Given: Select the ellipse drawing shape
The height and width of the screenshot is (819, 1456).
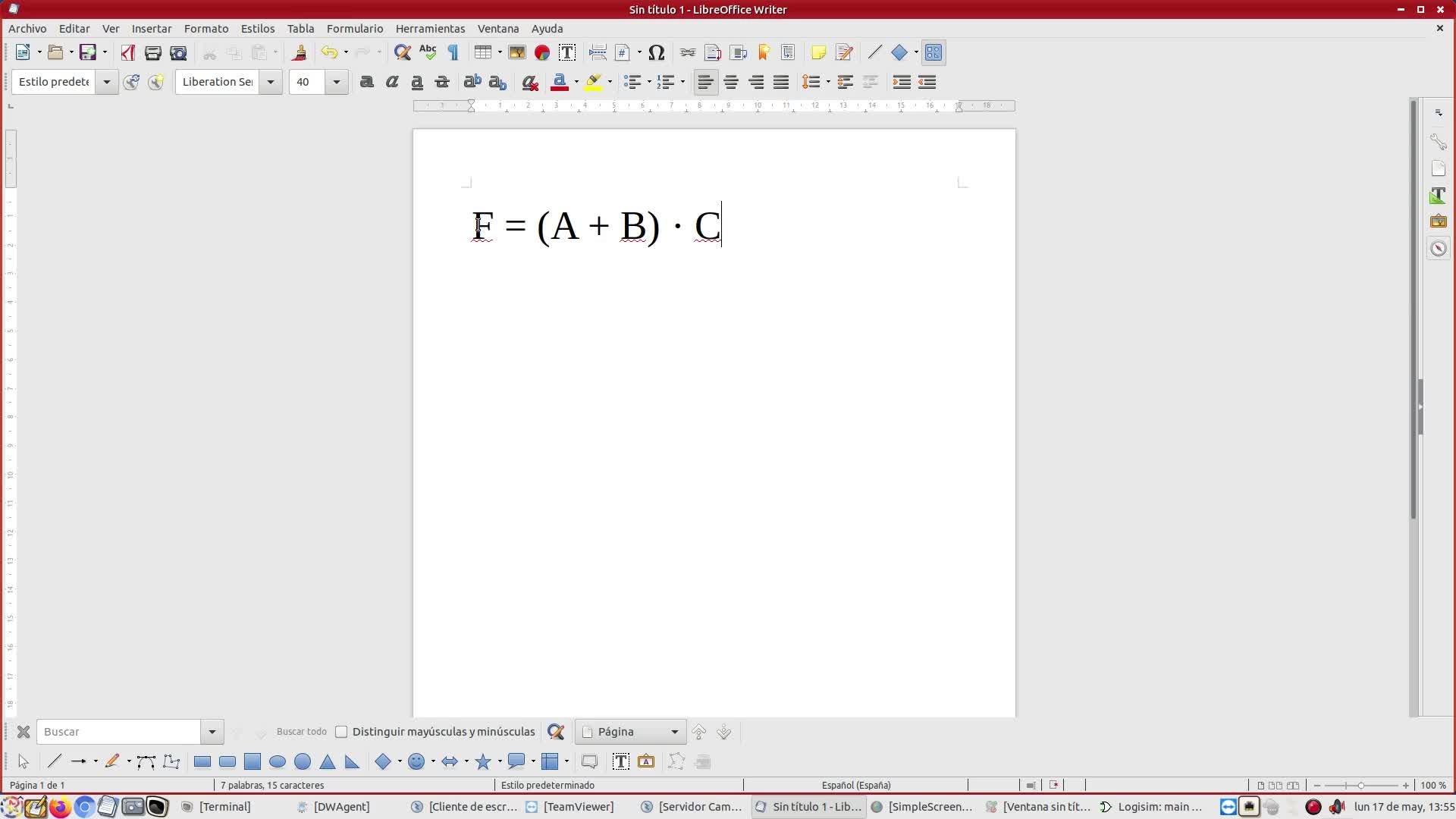Looking at the screenshot, I should click(x=278, y=761).
